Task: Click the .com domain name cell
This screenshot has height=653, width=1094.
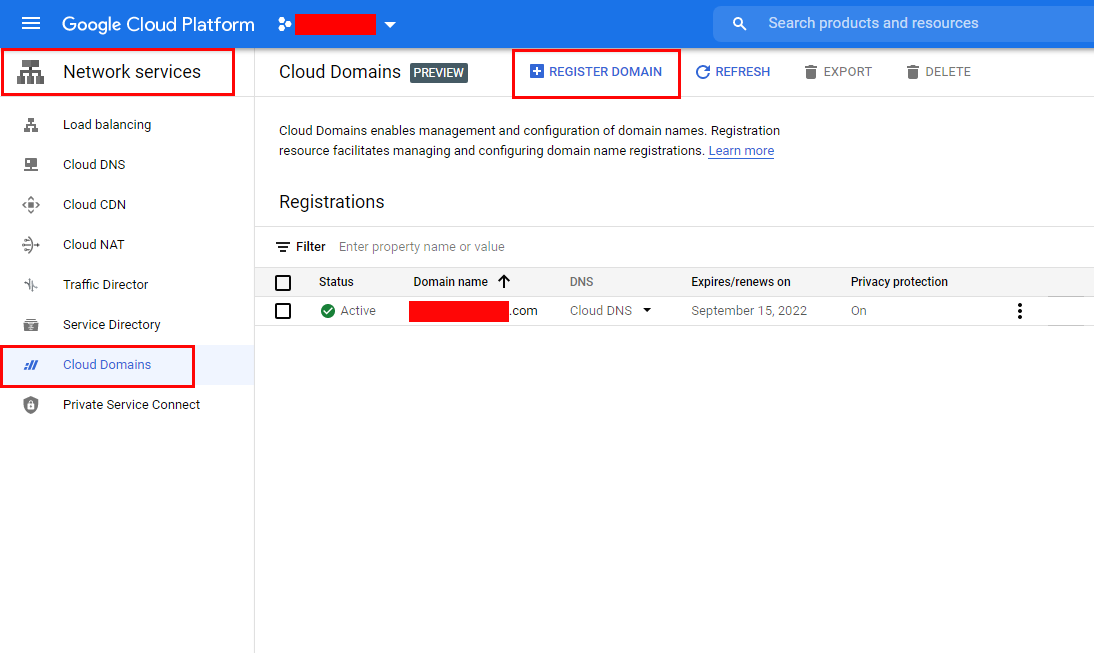Action: [x=474, y=310]
